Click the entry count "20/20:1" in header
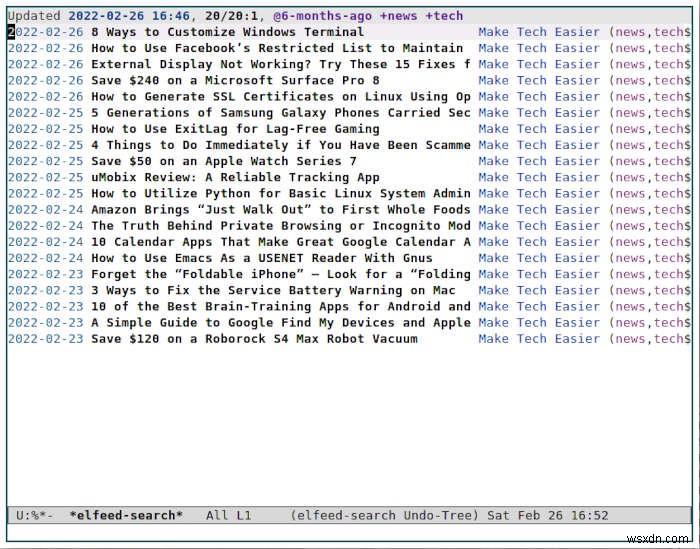The width and height of the screenshot is (700, 549). [x=232, y=16]
